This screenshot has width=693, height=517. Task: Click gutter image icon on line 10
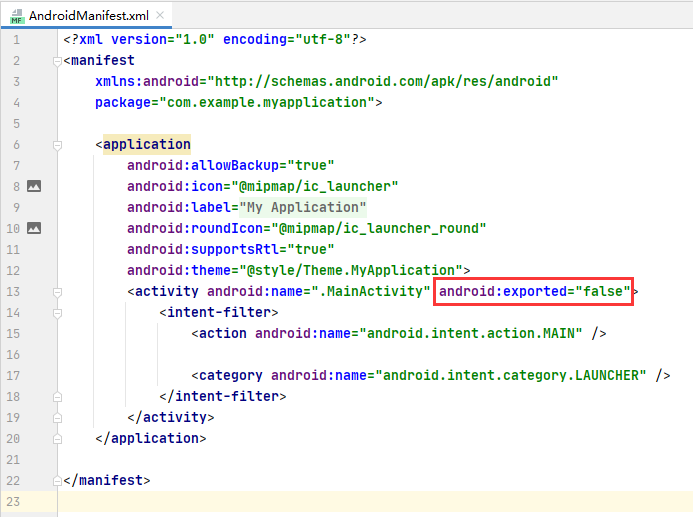coord(34,228)
